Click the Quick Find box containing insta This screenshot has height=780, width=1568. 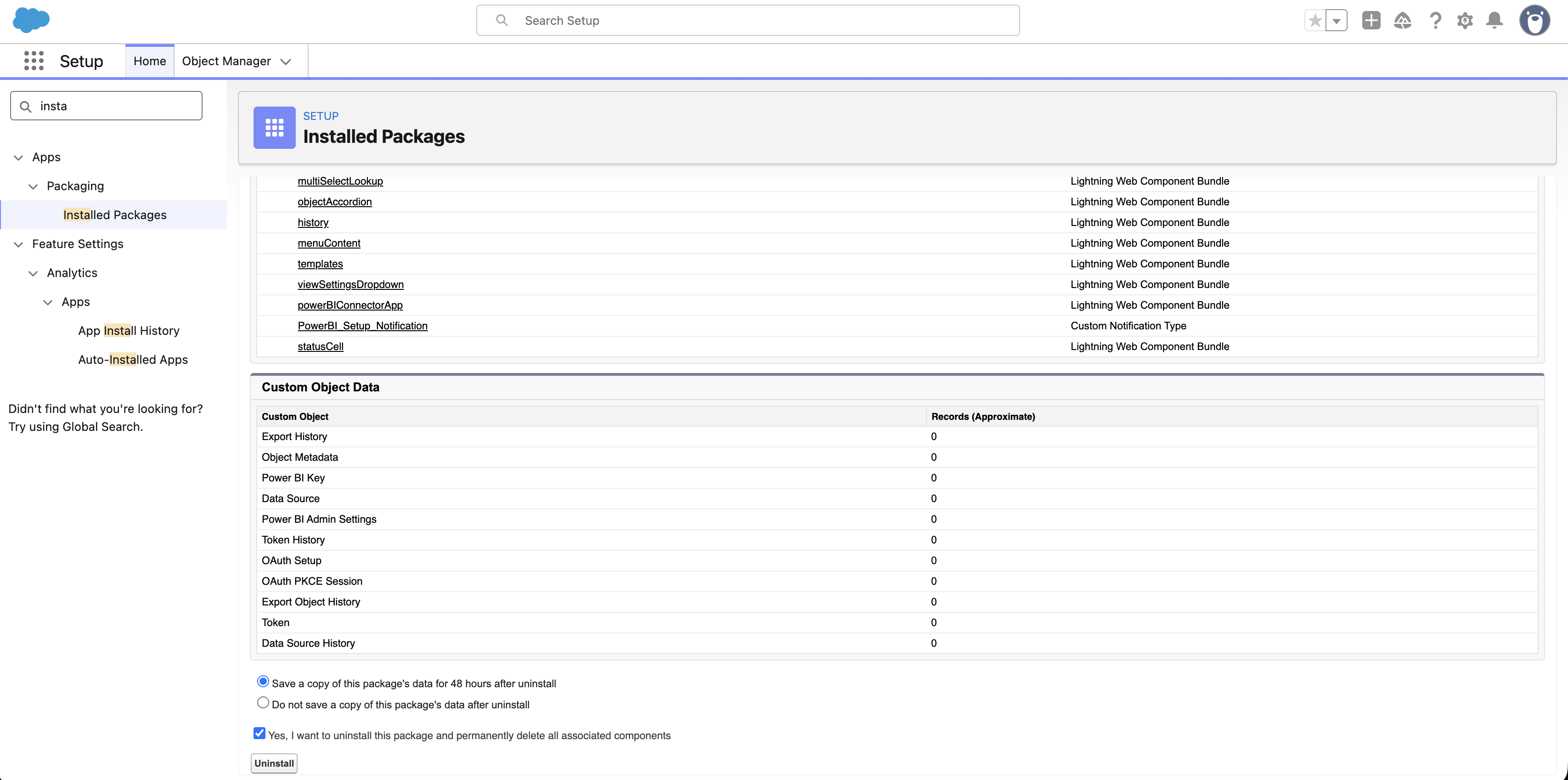point(106,106)
